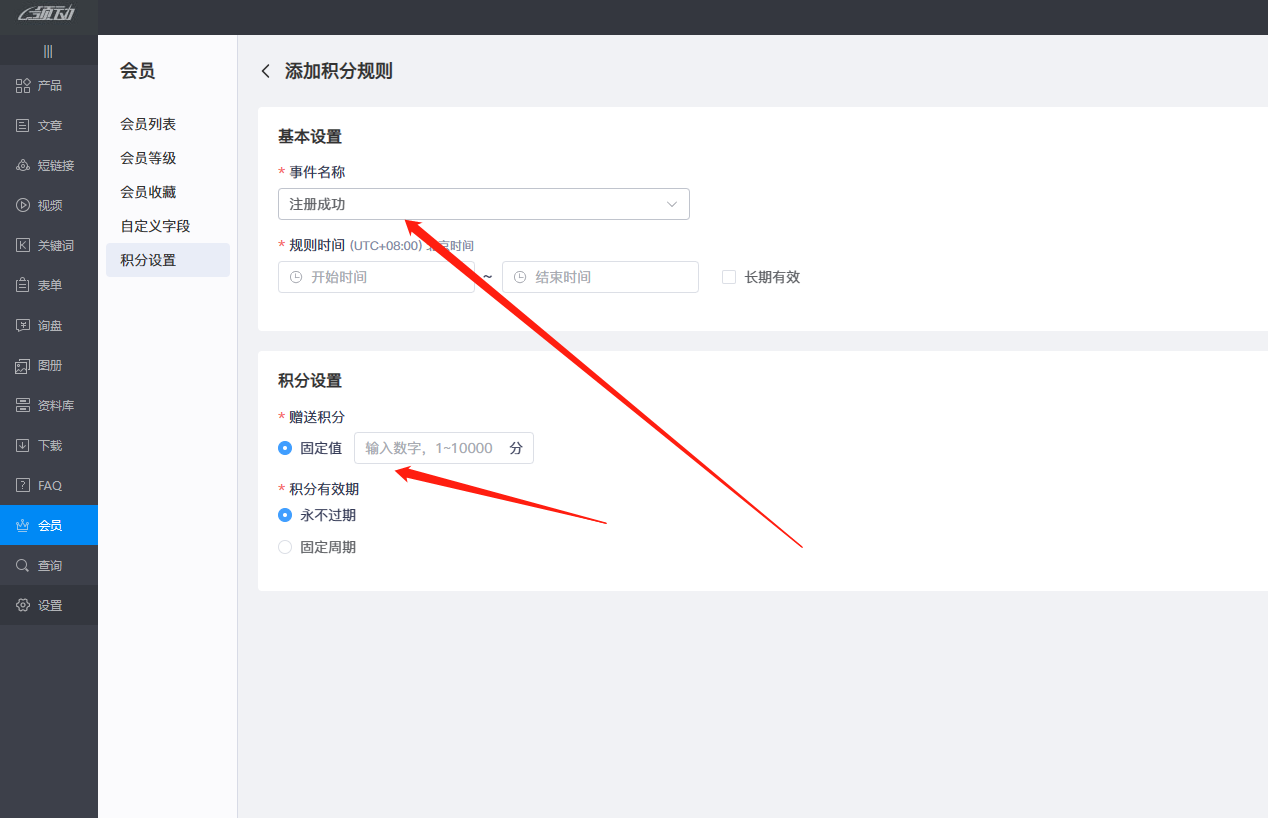Image resolution: width=1268 pixels, height=818 pixels.
Task: Choose the 永不过期 radio option
Action: click(285, 515)
